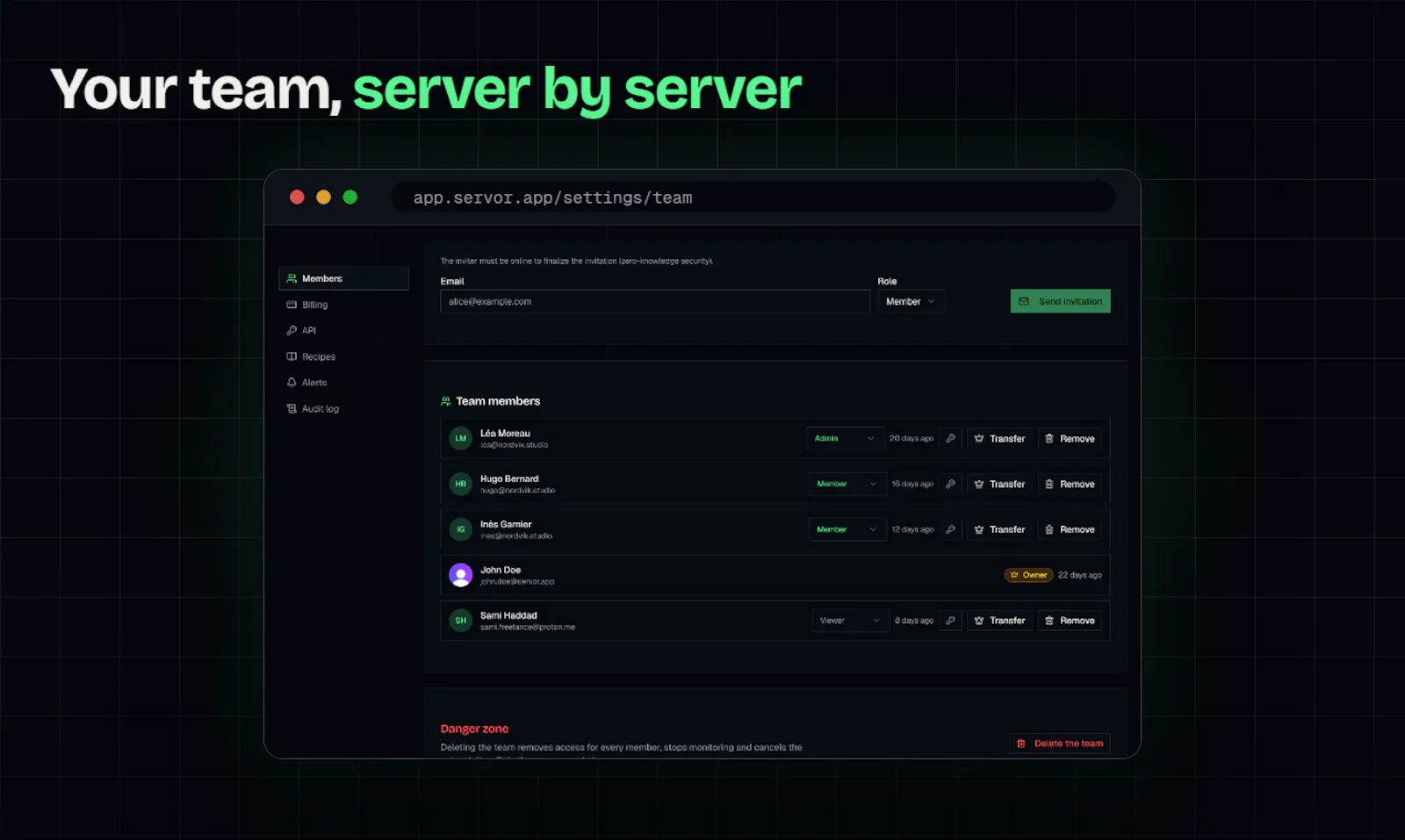Screen dimensions: 1405x840
Task: Transfer ownership to Sami Haddad
Action: click(x=999, y=621)
